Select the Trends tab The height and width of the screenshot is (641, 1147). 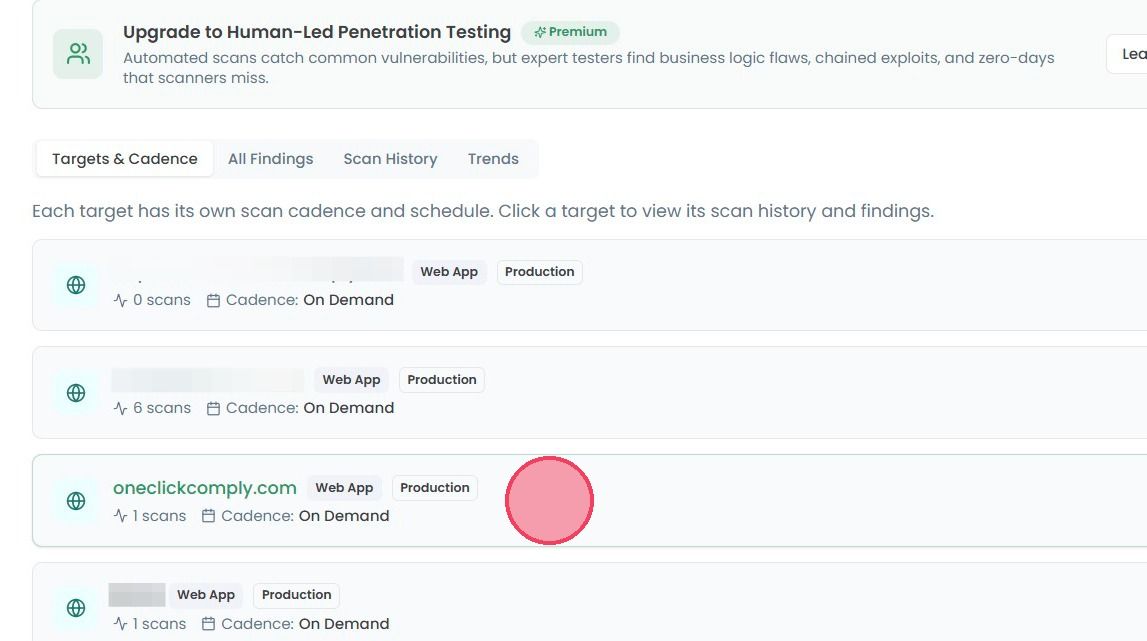[x=493, y=159]
